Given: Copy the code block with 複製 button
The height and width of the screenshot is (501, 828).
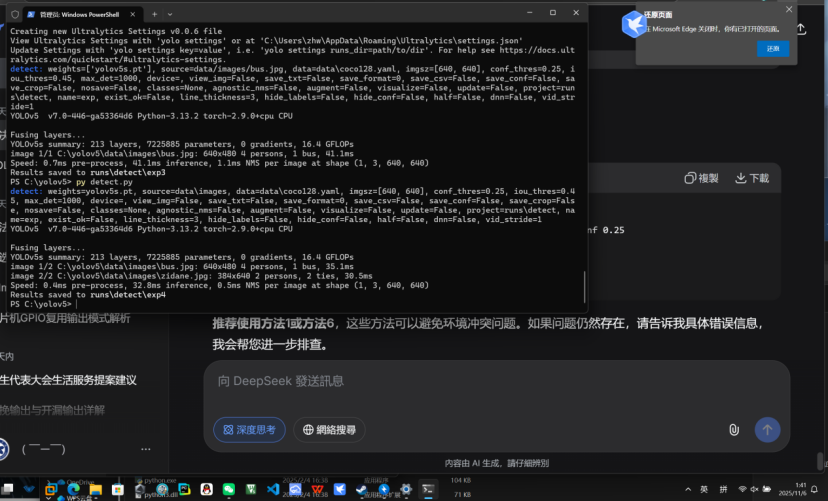Looking at the screenshot, I should click(x=701, y=178).
